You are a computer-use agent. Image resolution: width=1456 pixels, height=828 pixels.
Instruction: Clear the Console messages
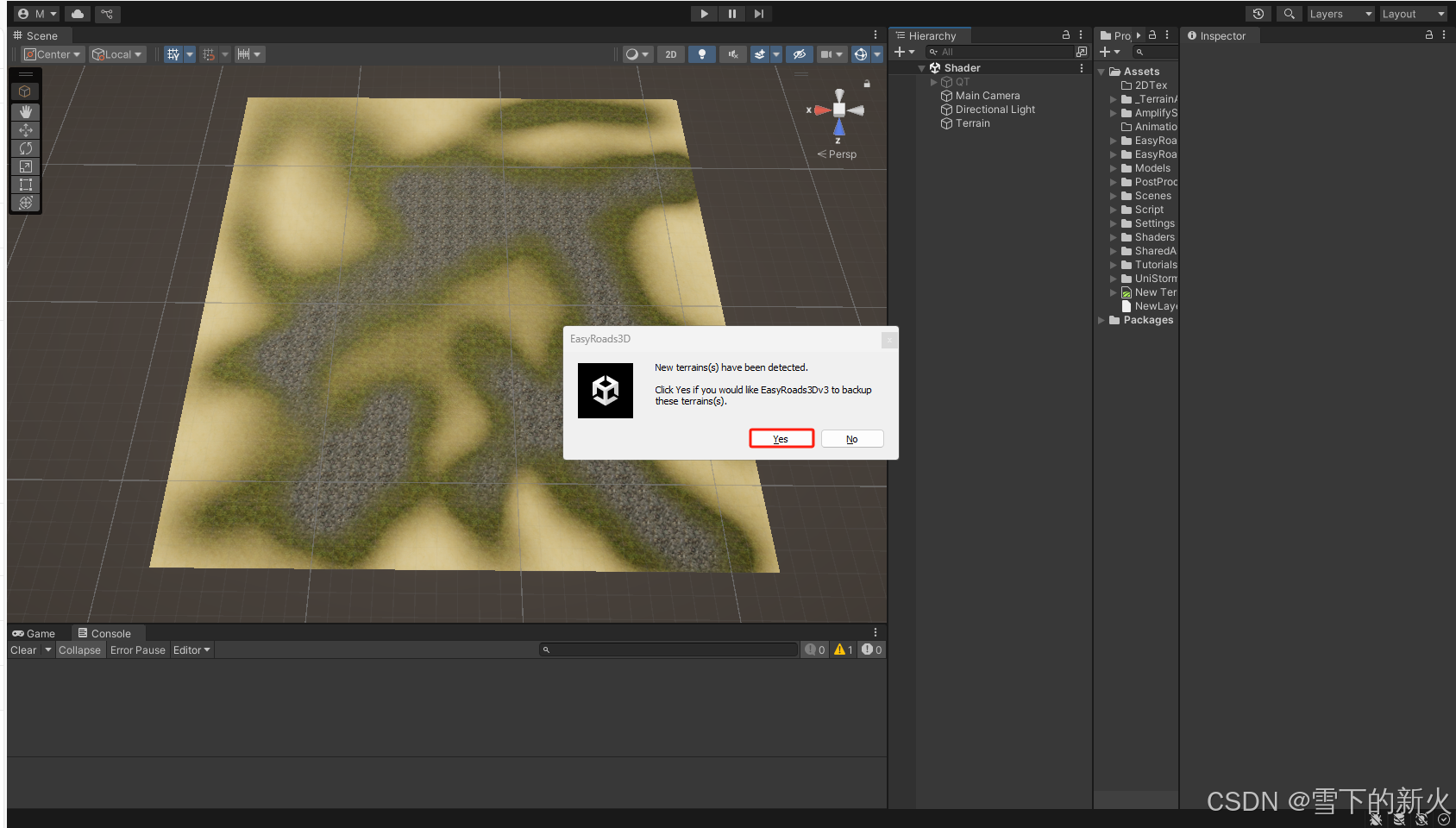pos(23,649)
